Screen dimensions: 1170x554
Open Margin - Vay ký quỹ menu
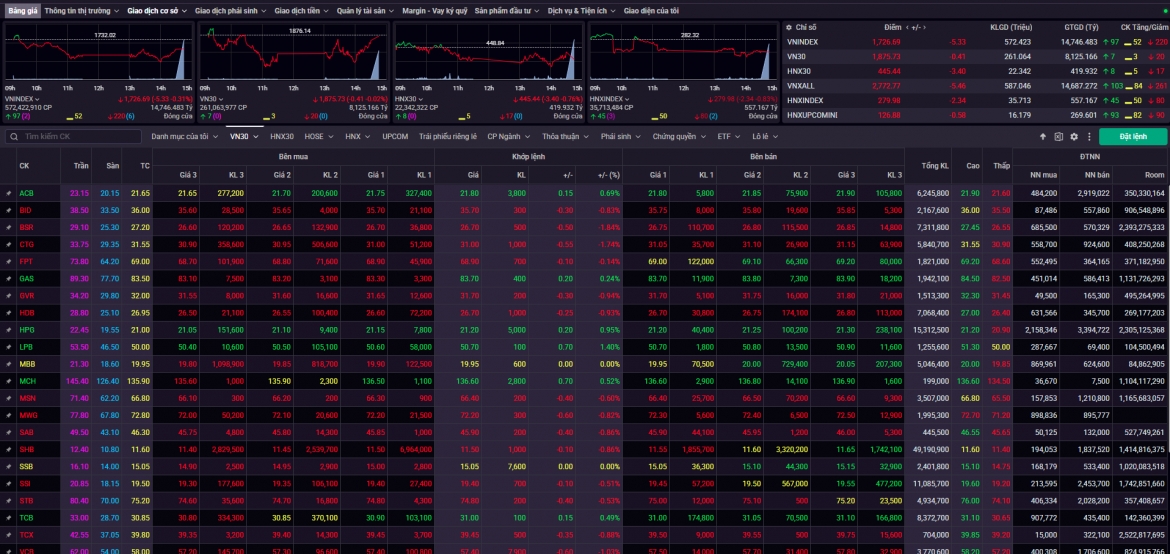point(434,11)
